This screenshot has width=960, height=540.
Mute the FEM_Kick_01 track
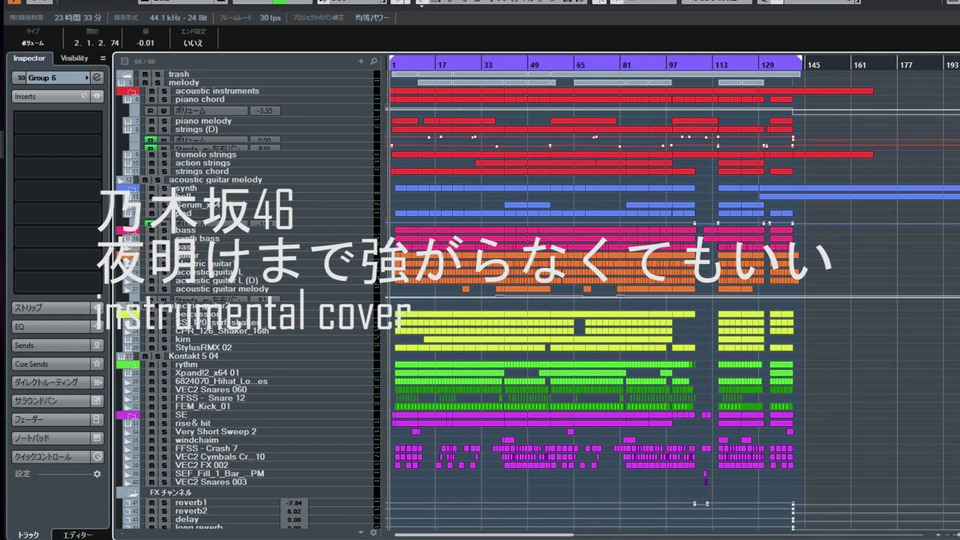pyautogui.click(x=152, y=407)
